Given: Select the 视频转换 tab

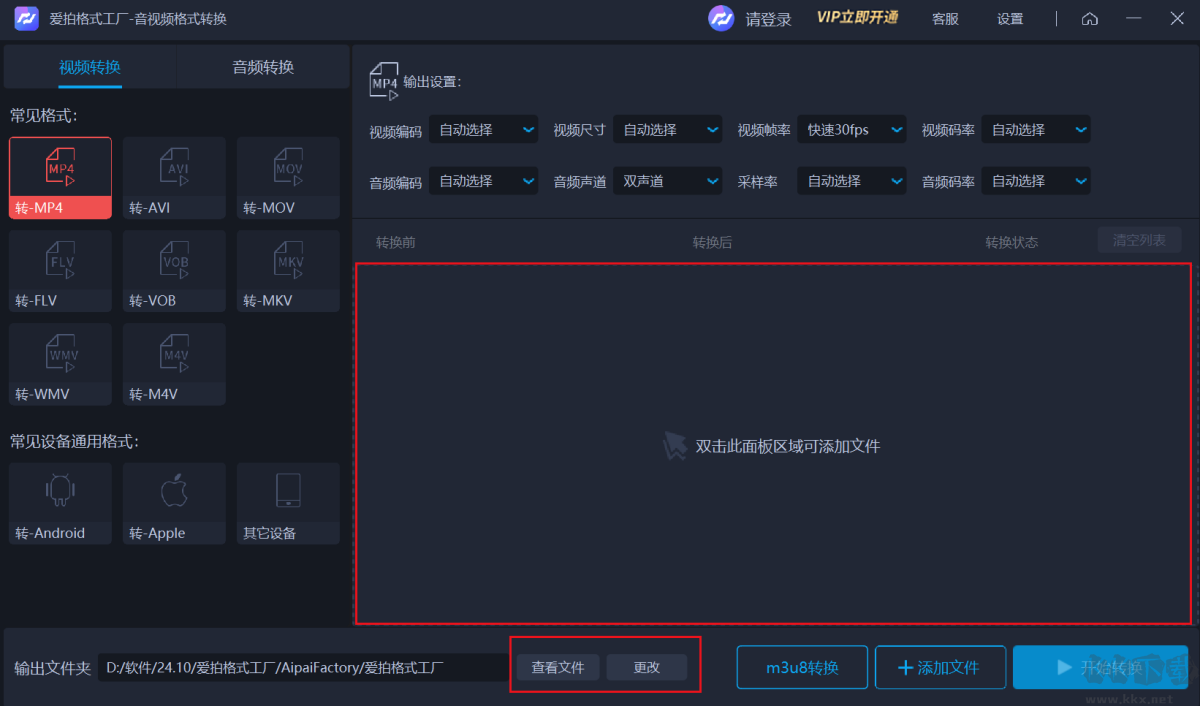Looking at the screenshot, I should [x=90, y=67].
